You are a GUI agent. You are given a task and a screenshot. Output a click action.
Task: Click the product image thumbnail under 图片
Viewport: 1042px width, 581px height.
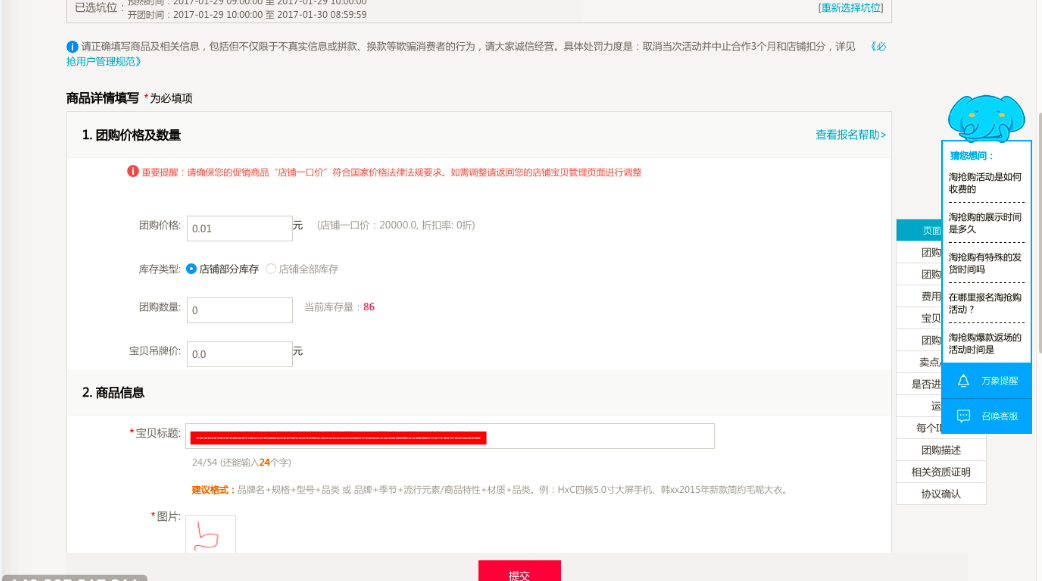coord(210,535)
